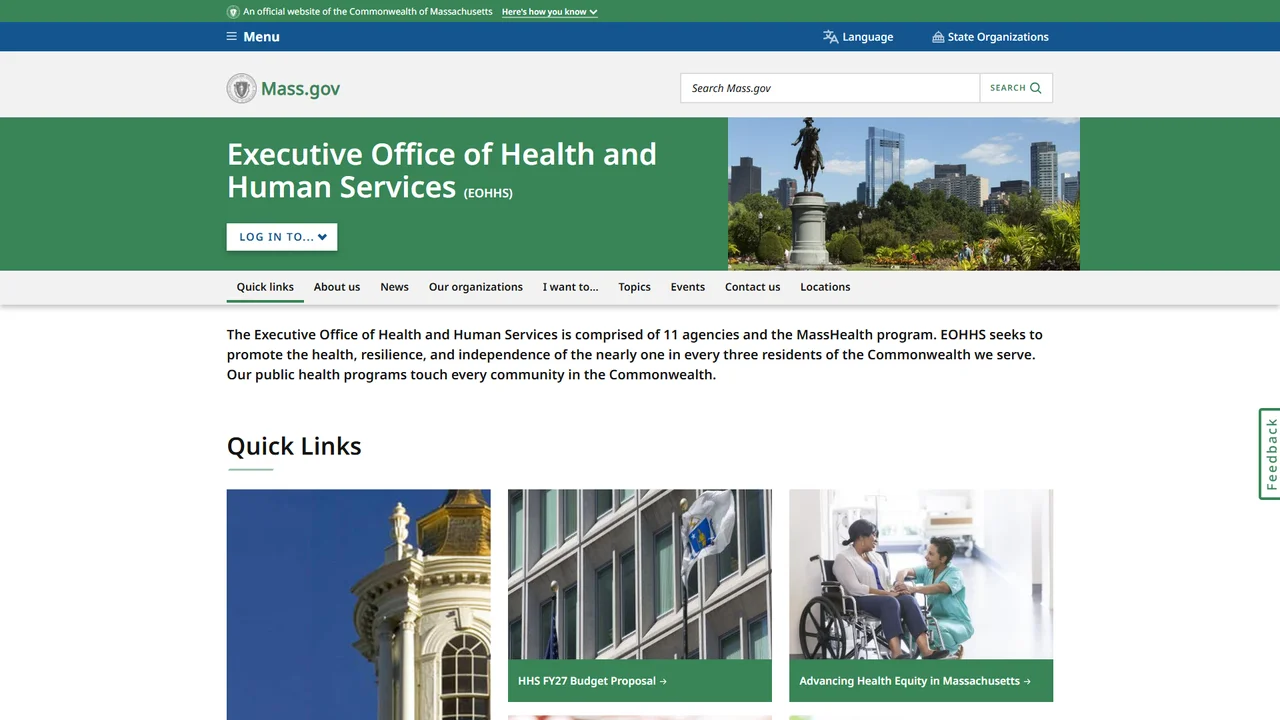Click the Language translate icon
Viewport: 1280px width, 720px height.
(x=831, y=37)
